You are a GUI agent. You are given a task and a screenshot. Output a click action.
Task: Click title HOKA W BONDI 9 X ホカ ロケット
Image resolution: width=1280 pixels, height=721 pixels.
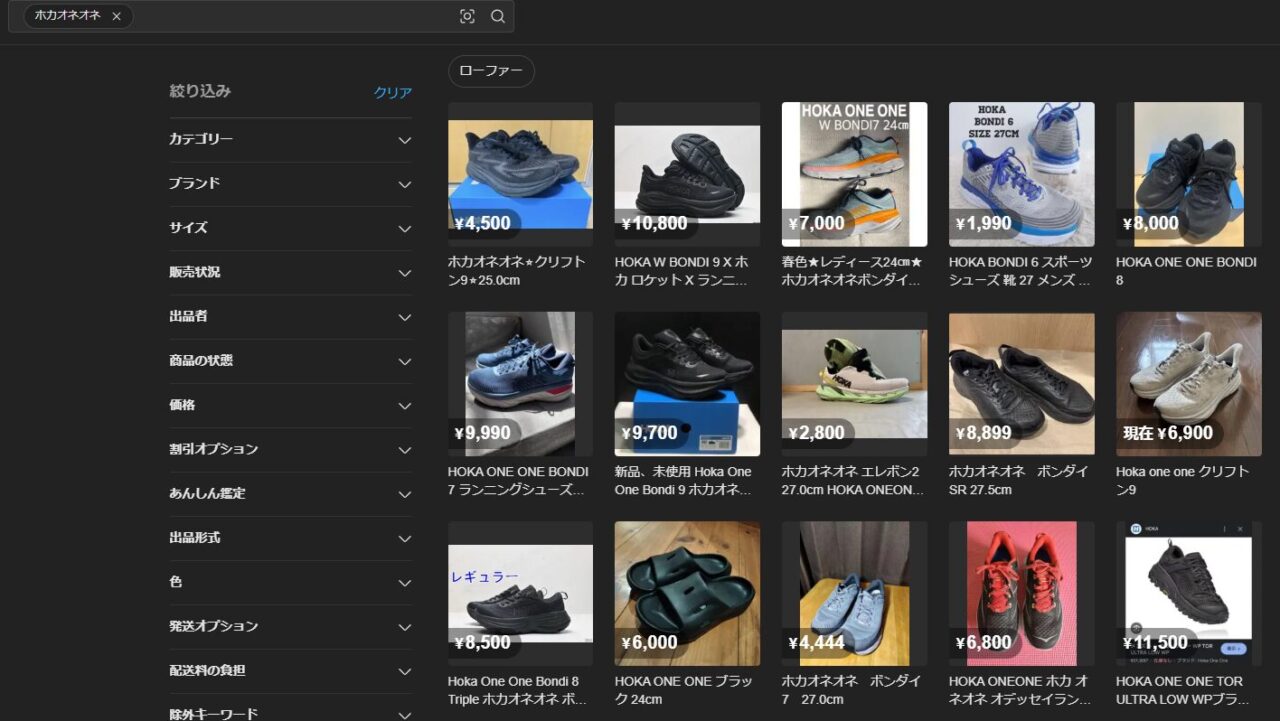click(x=682, y=271)
